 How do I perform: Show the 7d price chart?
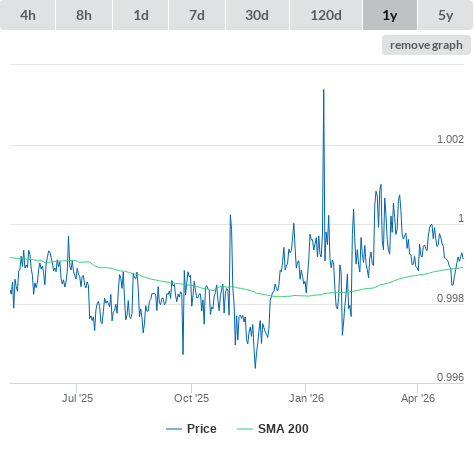point(197,15)
